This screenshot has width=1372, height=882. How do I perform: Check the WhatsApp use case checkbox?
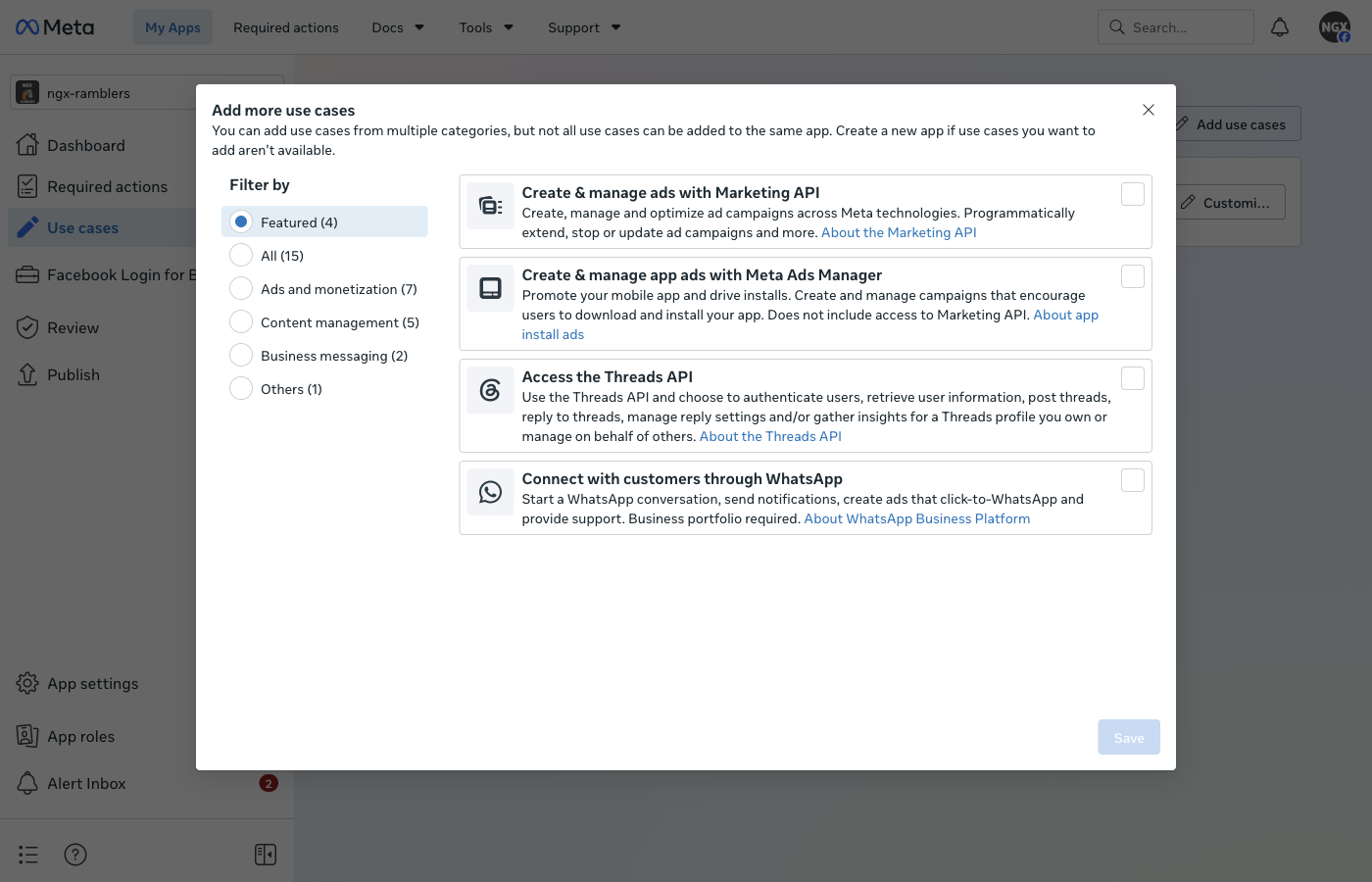coord(1133,480)
